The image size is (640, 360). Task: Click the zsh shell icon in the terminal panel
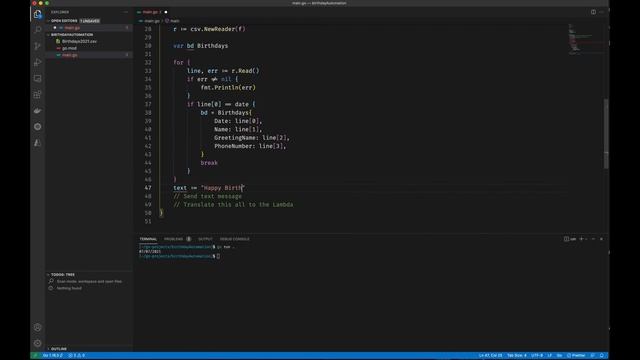[570, 239]
